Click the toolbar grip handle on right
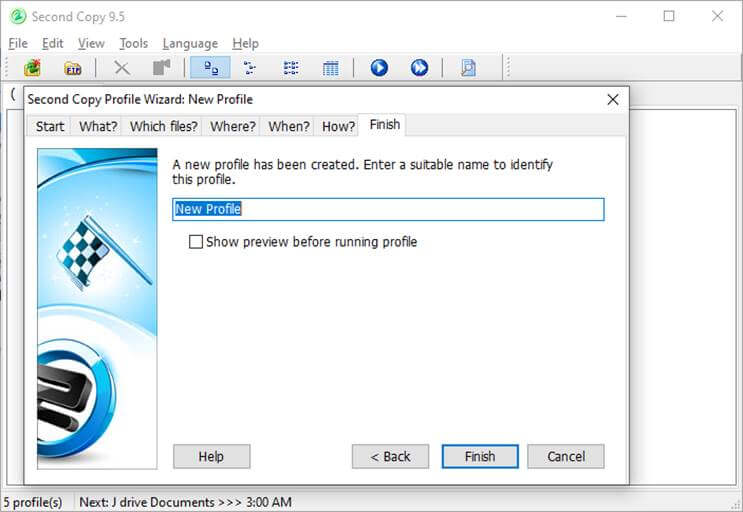The width and height of the screenshot is (743, 512). pos(507,68)
